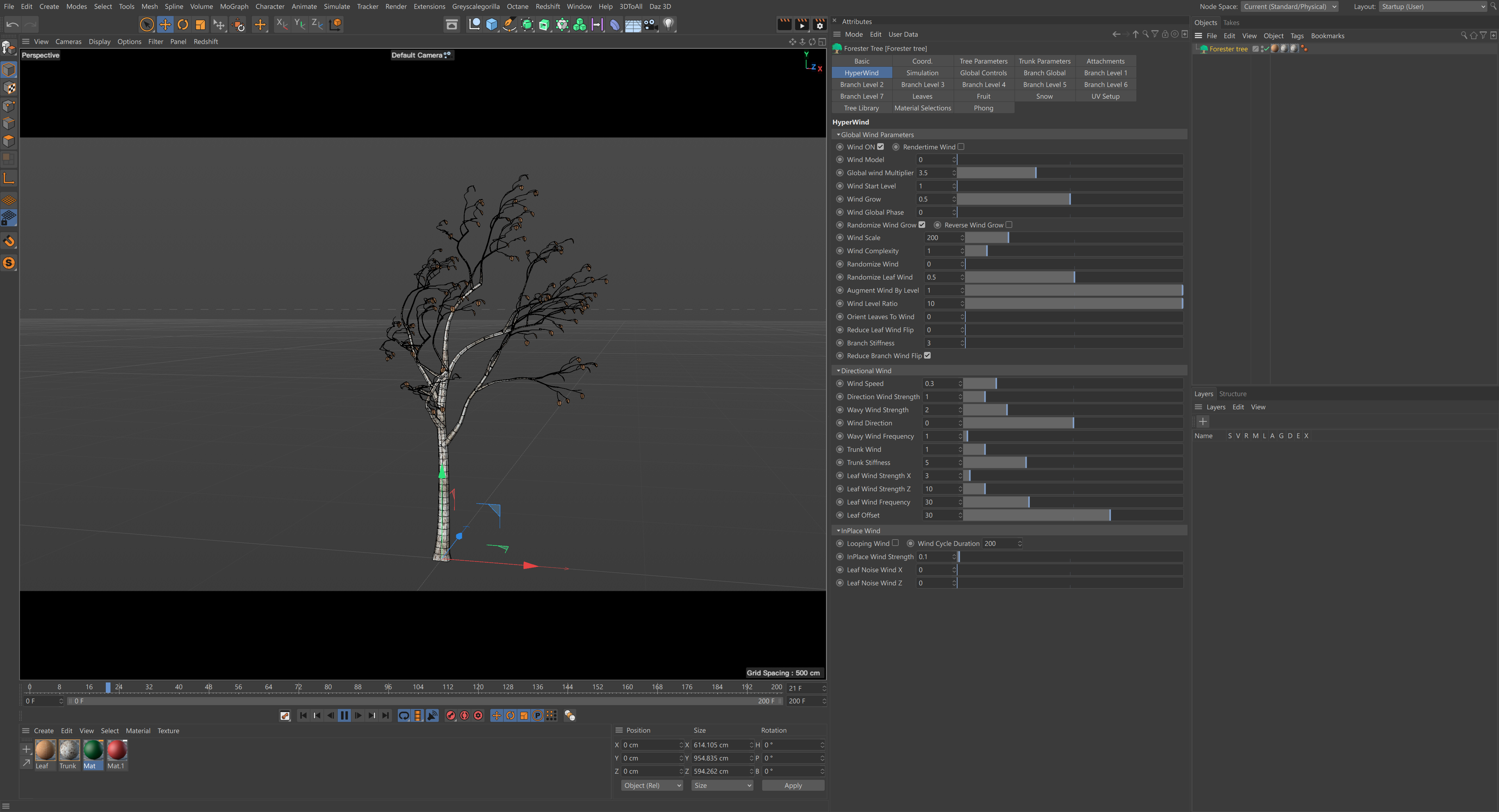Screen dimensions: 1499x812
Task: Adjust the Wind Grow slider
Action: [x=1070, y=199]
